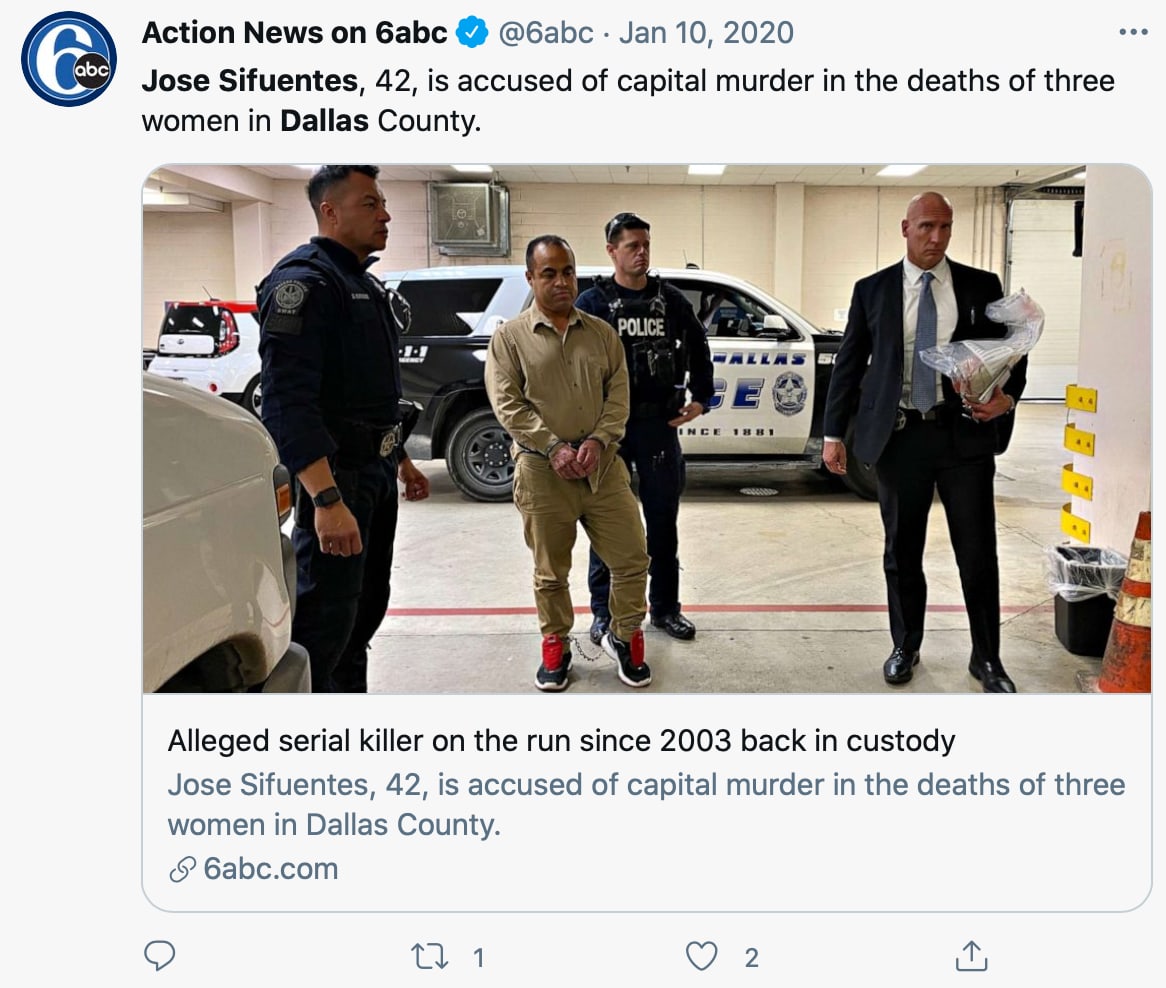Click the blue verified badge

point(472,33)
